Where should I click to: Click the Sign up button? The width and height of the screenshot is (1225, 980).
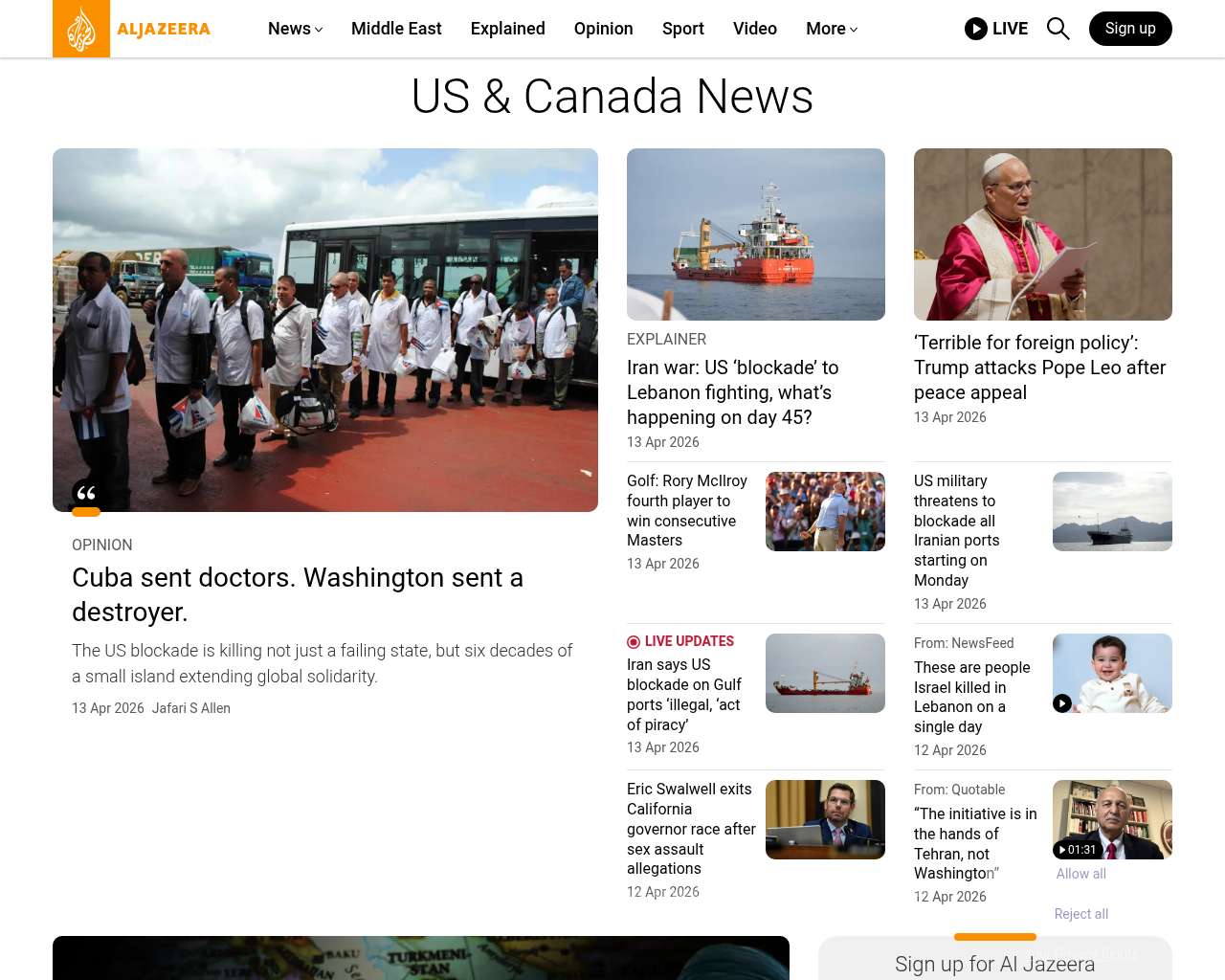pos(1130,29)
